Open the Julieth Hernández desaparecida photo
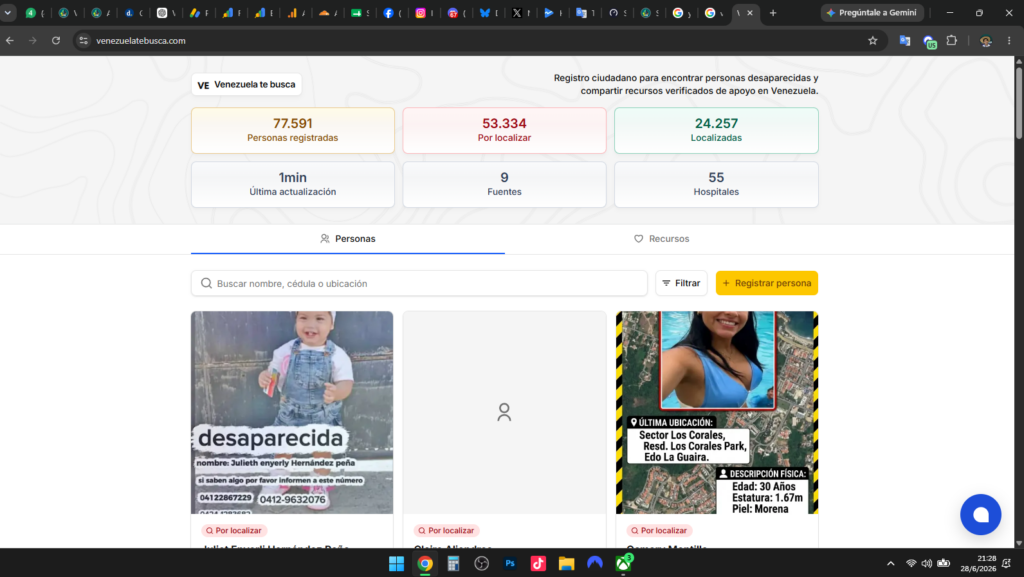Screen dimensions: 1024x577 click(292, 413)
